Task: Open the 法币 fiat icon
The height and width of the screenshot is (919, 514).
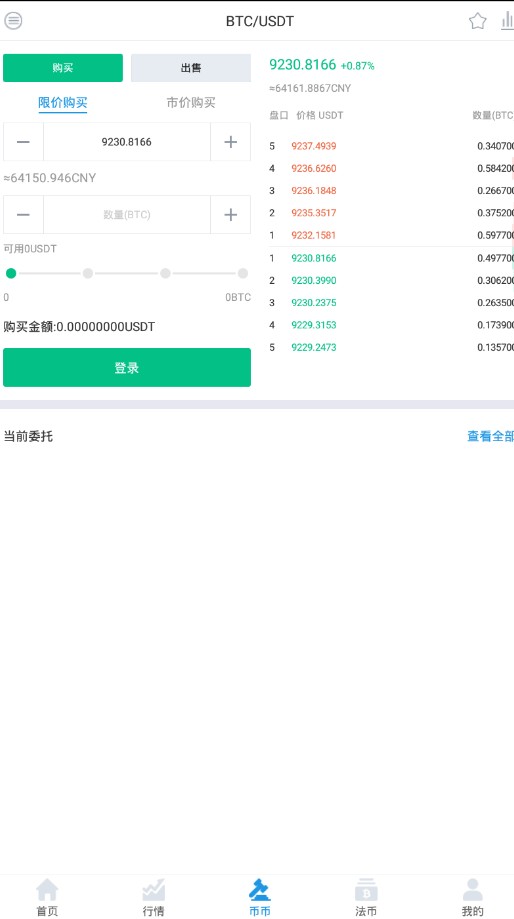Action: click(366, 890)
